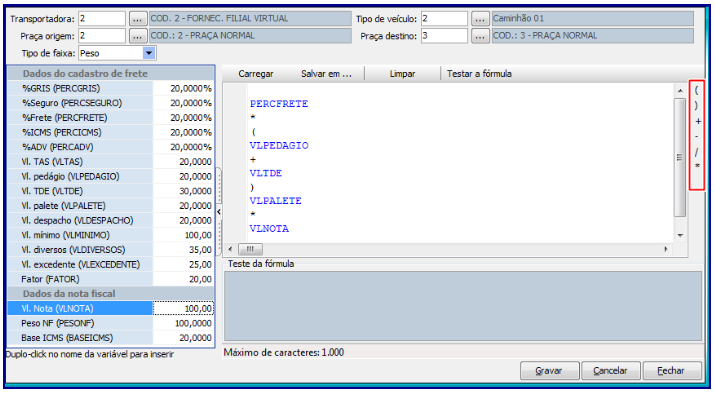Open Transportadora lookup ellipsis button

click(137, 19)
